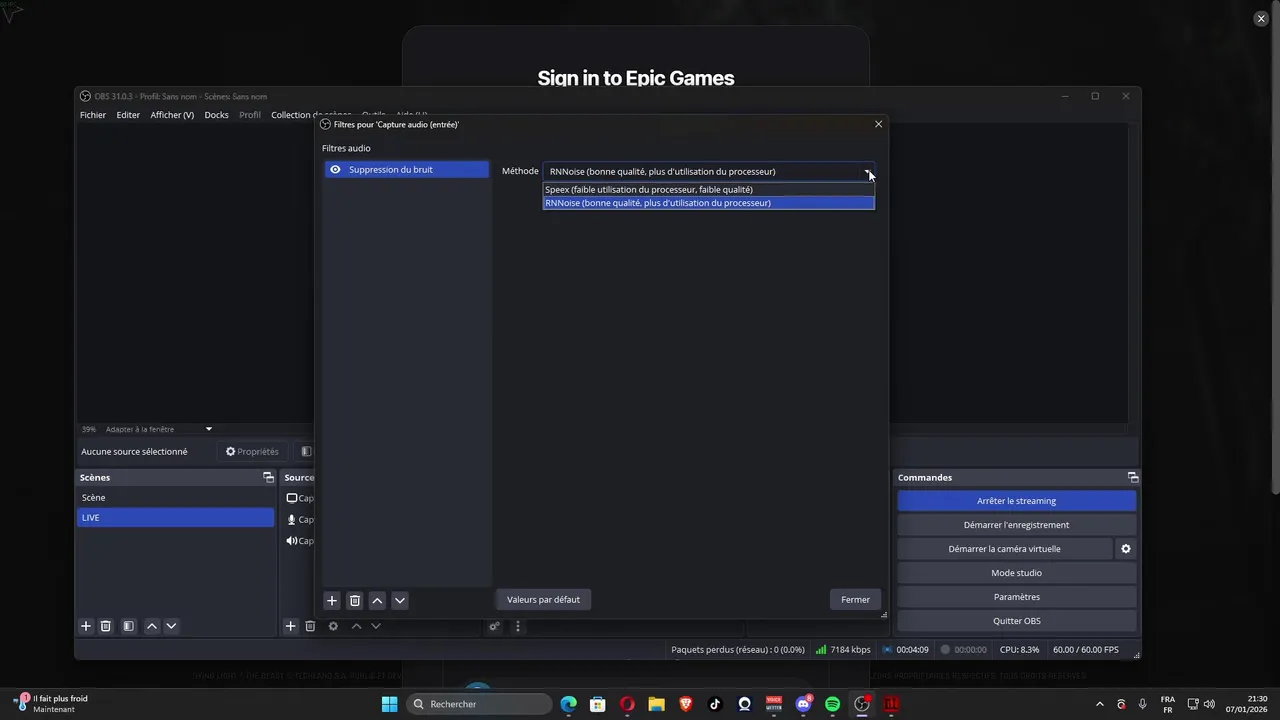Toggle visibility of Suppression du bruit filter
The width and height of the screenshot is (1280, 720).
[335, 170]
